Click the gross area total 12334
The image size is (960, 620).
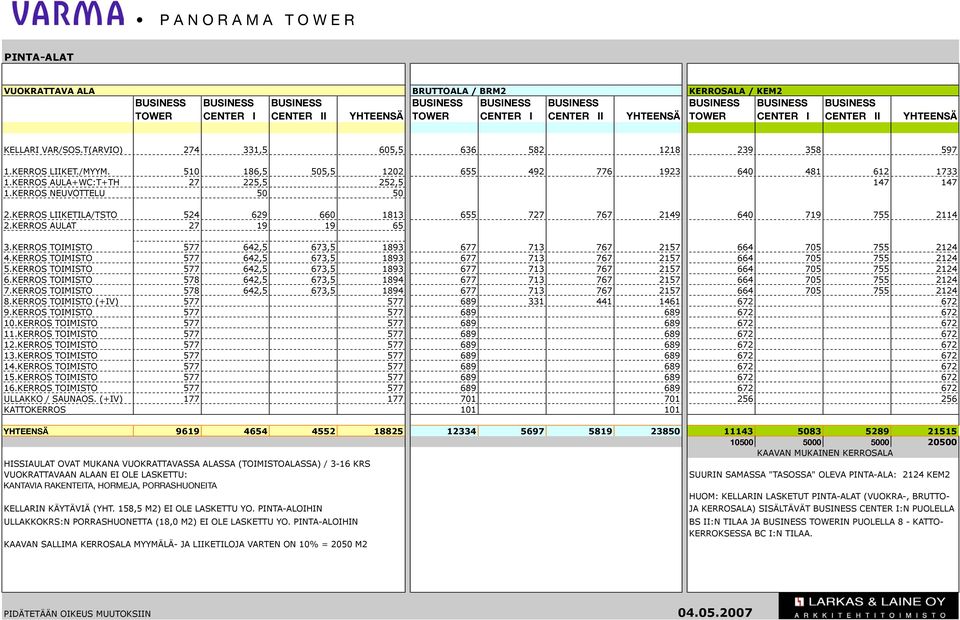(x=462, y=431)
